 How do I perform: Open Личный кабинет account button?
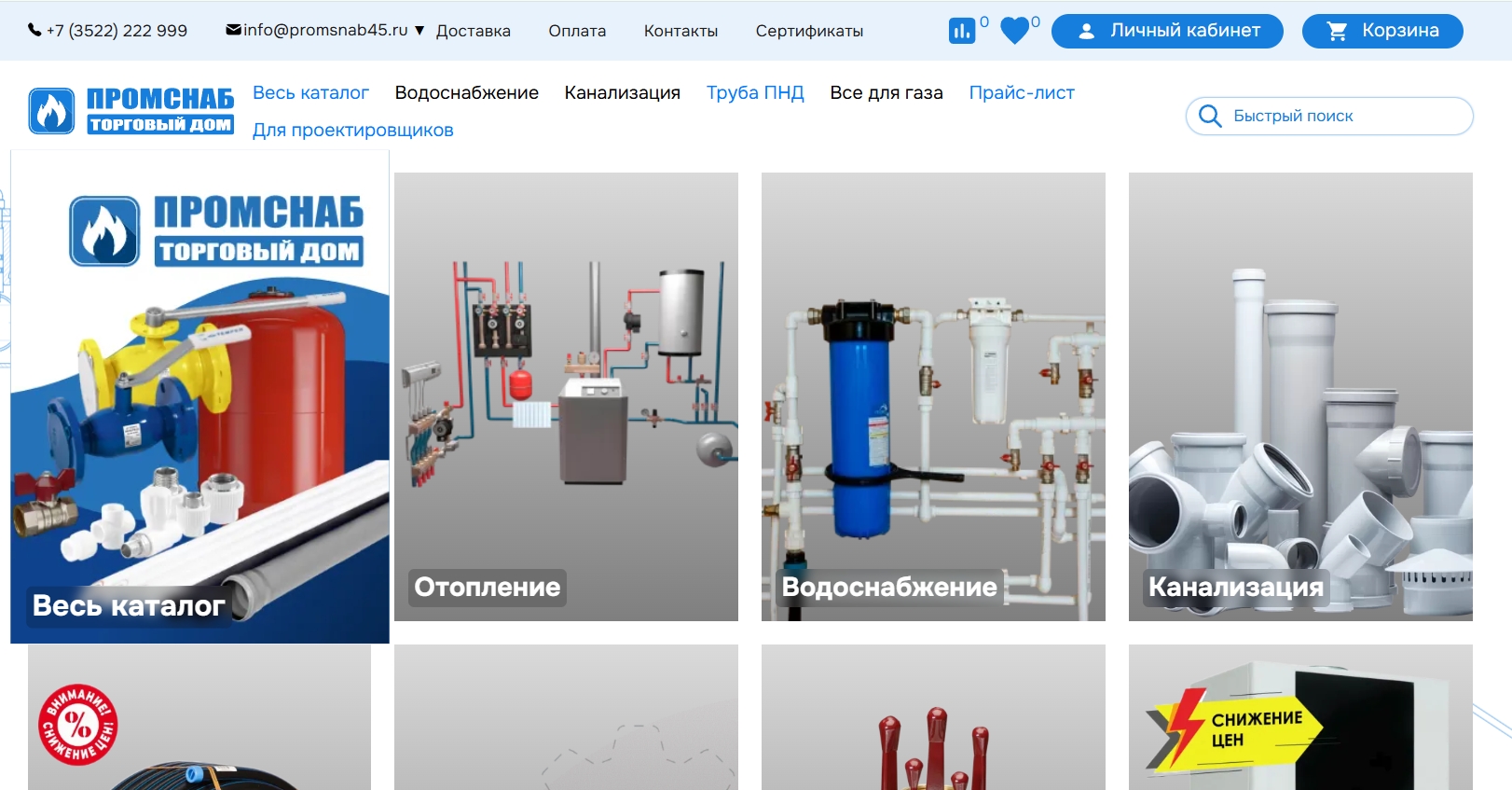1167,31
